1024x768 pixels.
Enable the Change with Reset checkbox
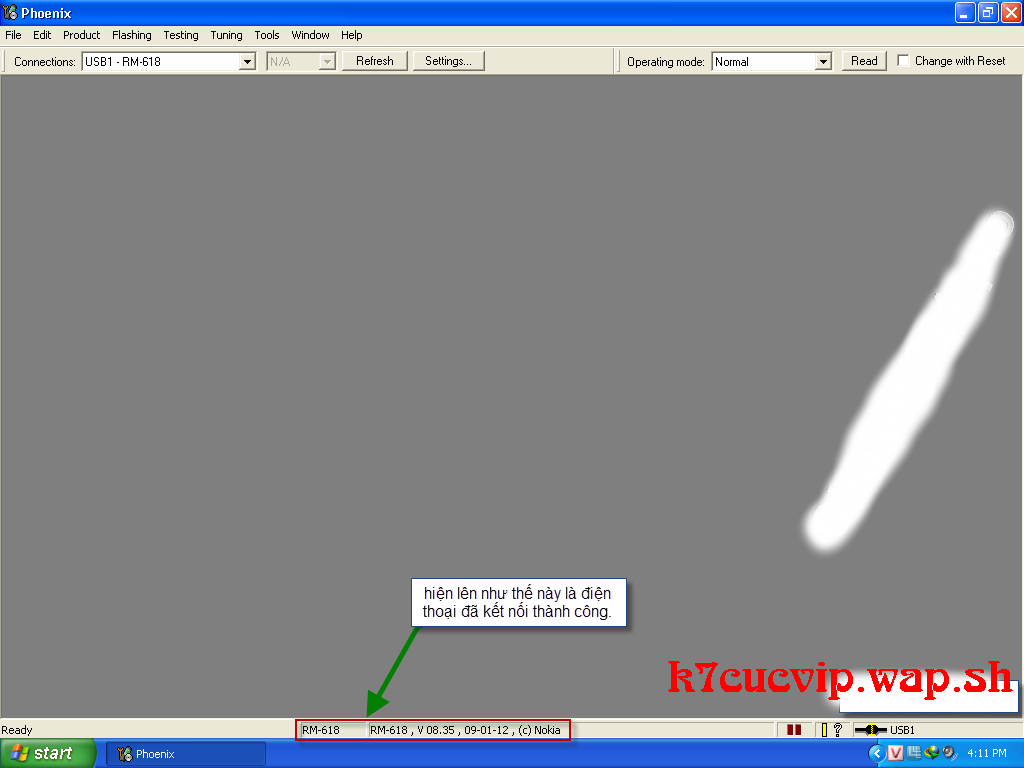click(x=904, y=61)
